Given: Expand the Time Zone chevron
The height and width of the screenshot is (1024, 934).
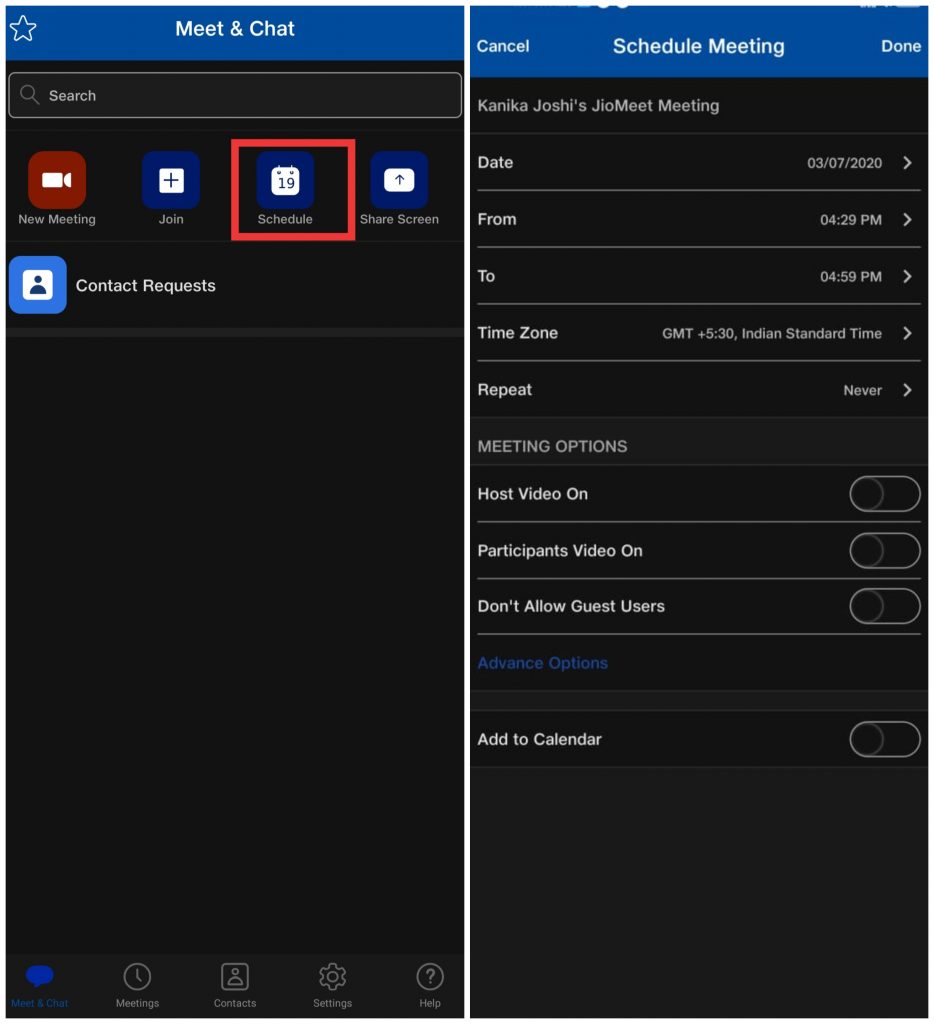Looking at the screenshot, I should tap(907, 333).
